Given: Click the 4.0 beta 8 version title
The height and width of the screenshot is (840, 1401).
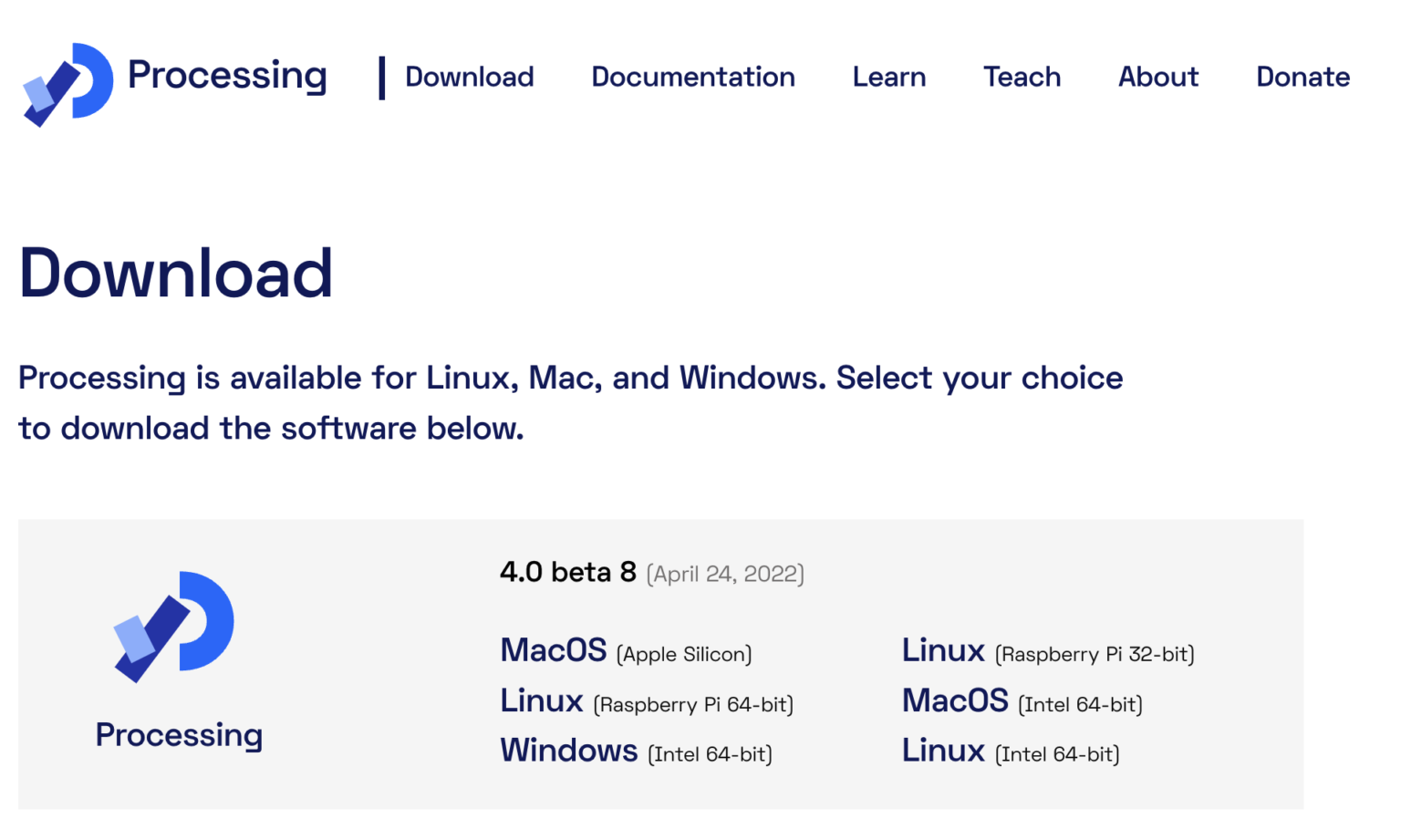Looking at the screenshot, I should pyautogui.click(x=567, y=572).
